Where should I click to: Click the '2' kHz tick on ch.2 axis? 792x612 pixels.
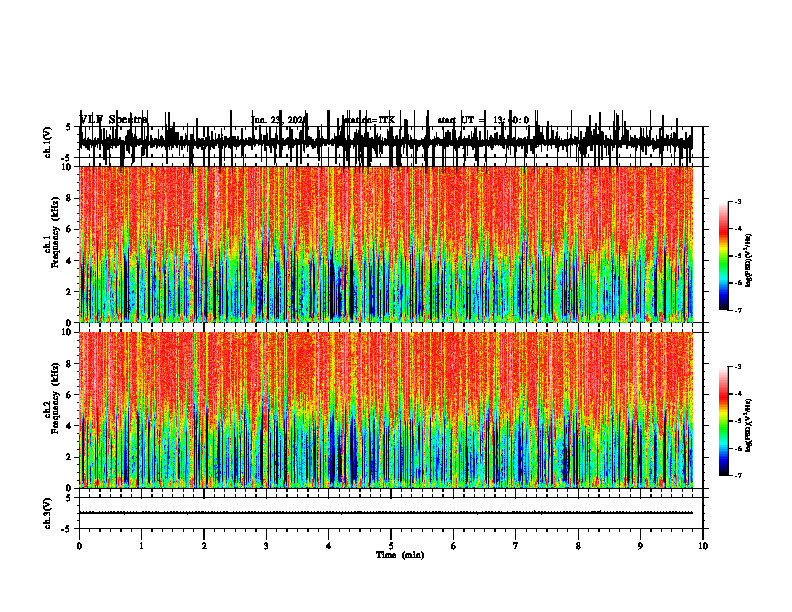pyautogui.click(x=70, y=457)
